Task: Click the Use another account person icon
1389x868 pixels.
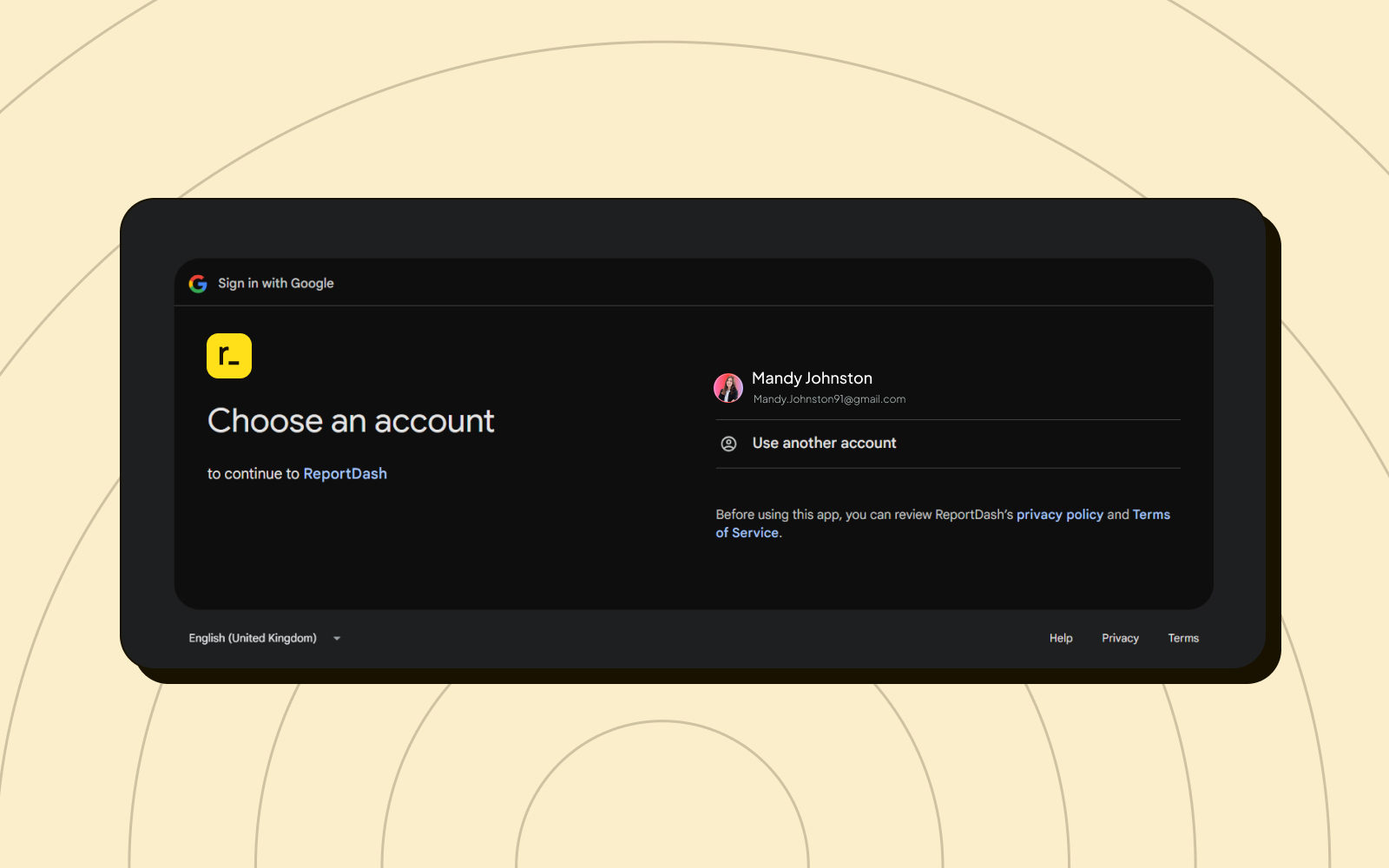Action: [728, 444]
